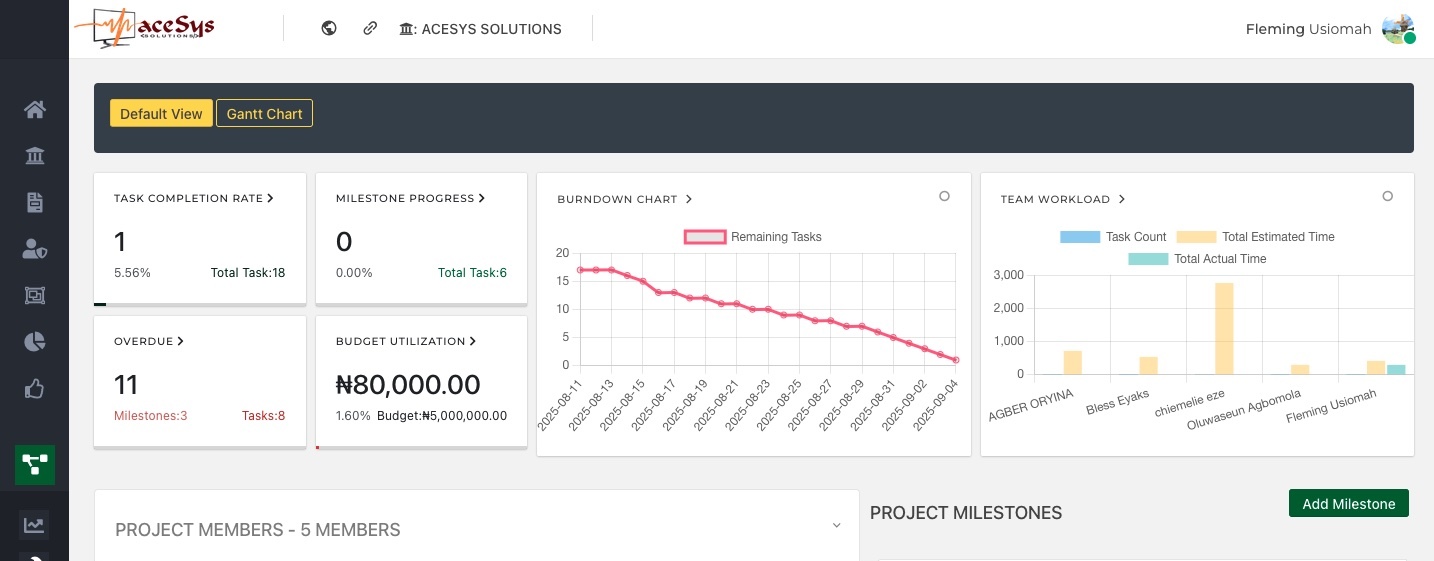Click the user shield icon in the sidebar
This screenshot has width=1434, height=561.
pyautogui.click(x=35, y=249)
